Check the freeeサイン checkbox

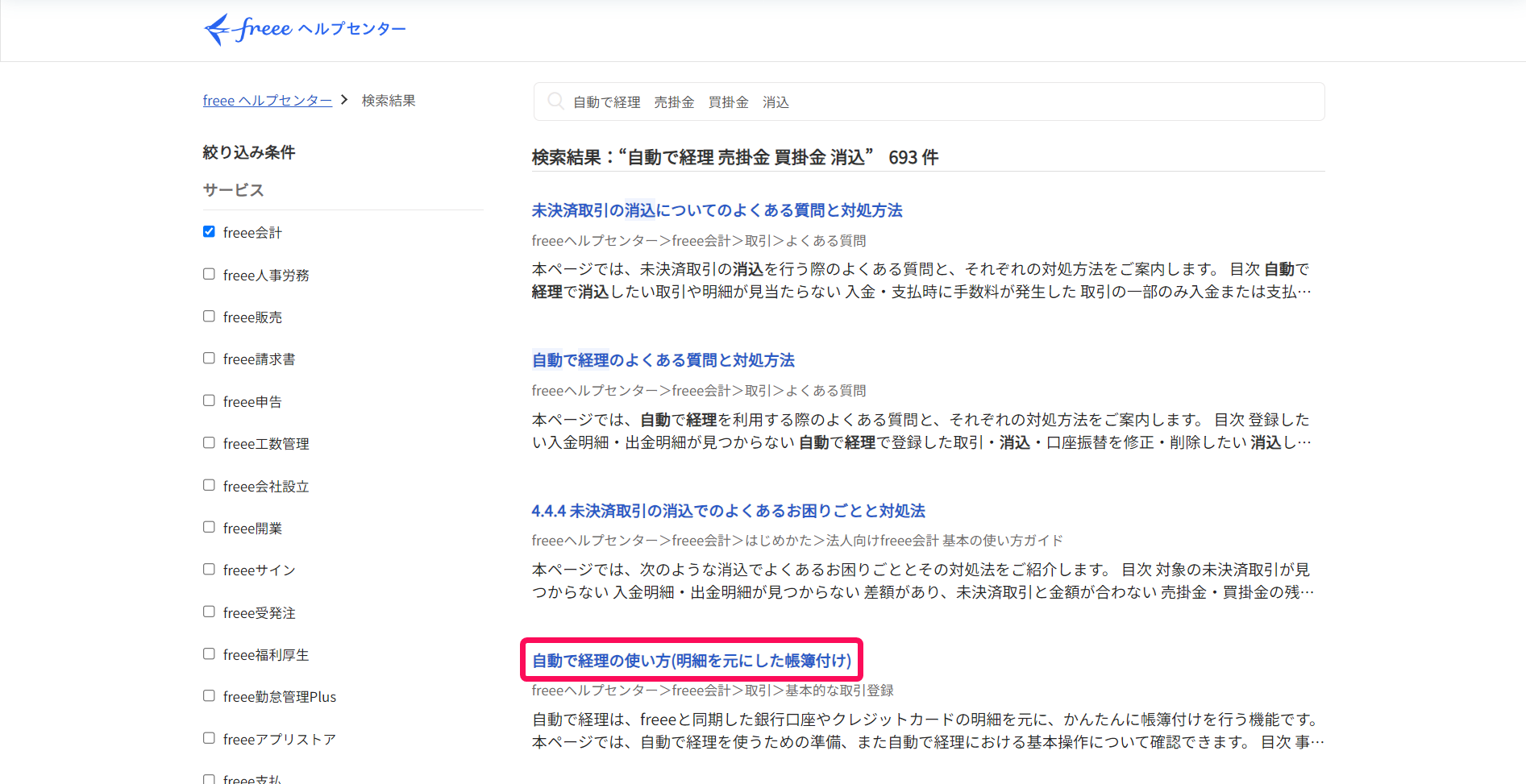209,569
